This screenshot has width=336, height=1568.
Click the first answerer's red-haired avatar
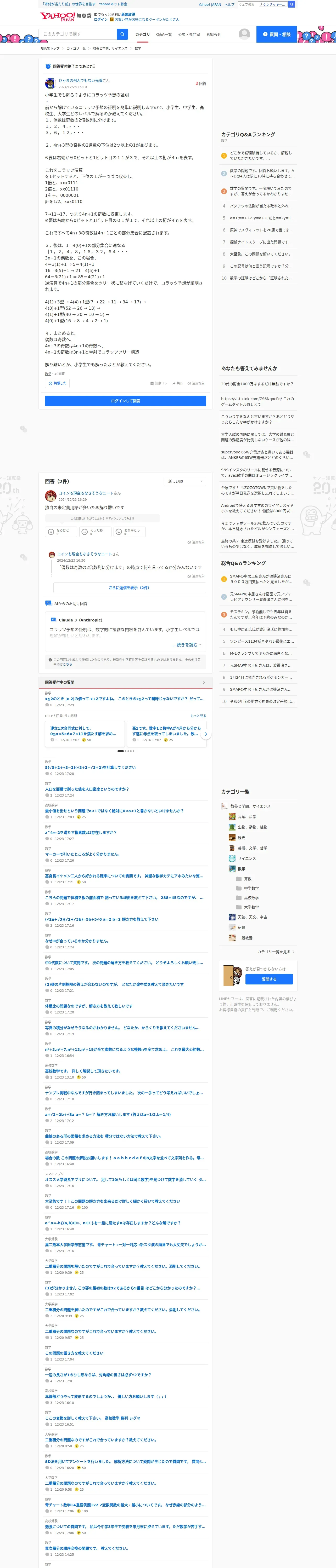[x=51, y=496]
